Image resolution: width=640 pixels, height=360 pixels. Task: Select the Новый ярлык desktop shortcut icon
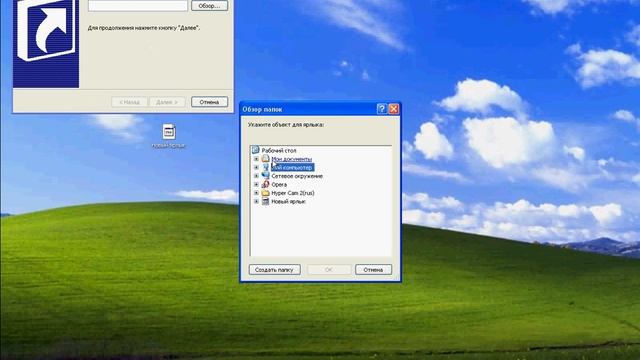point(169,132)
